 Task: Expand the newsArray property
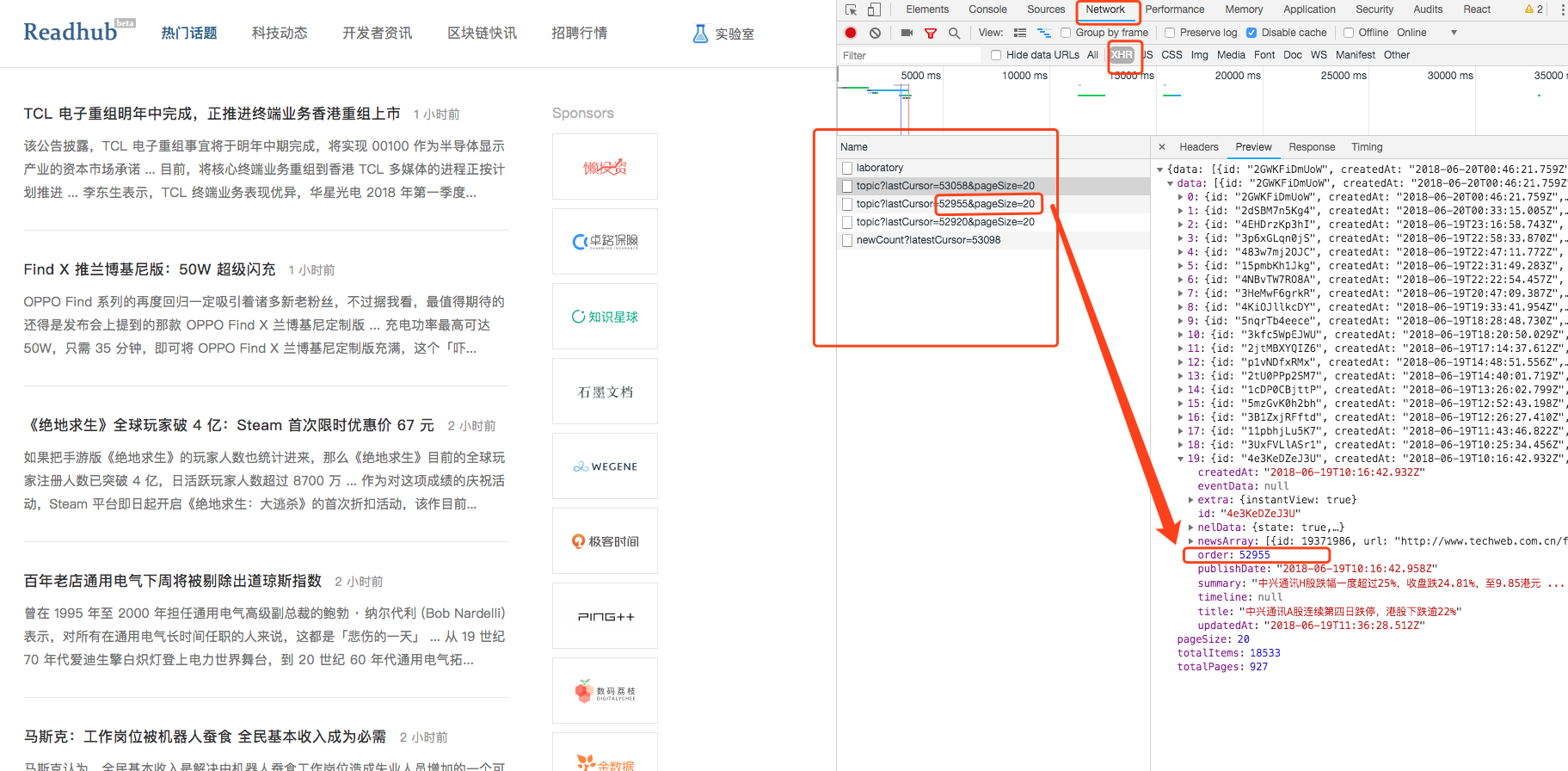click(1191, 541)
